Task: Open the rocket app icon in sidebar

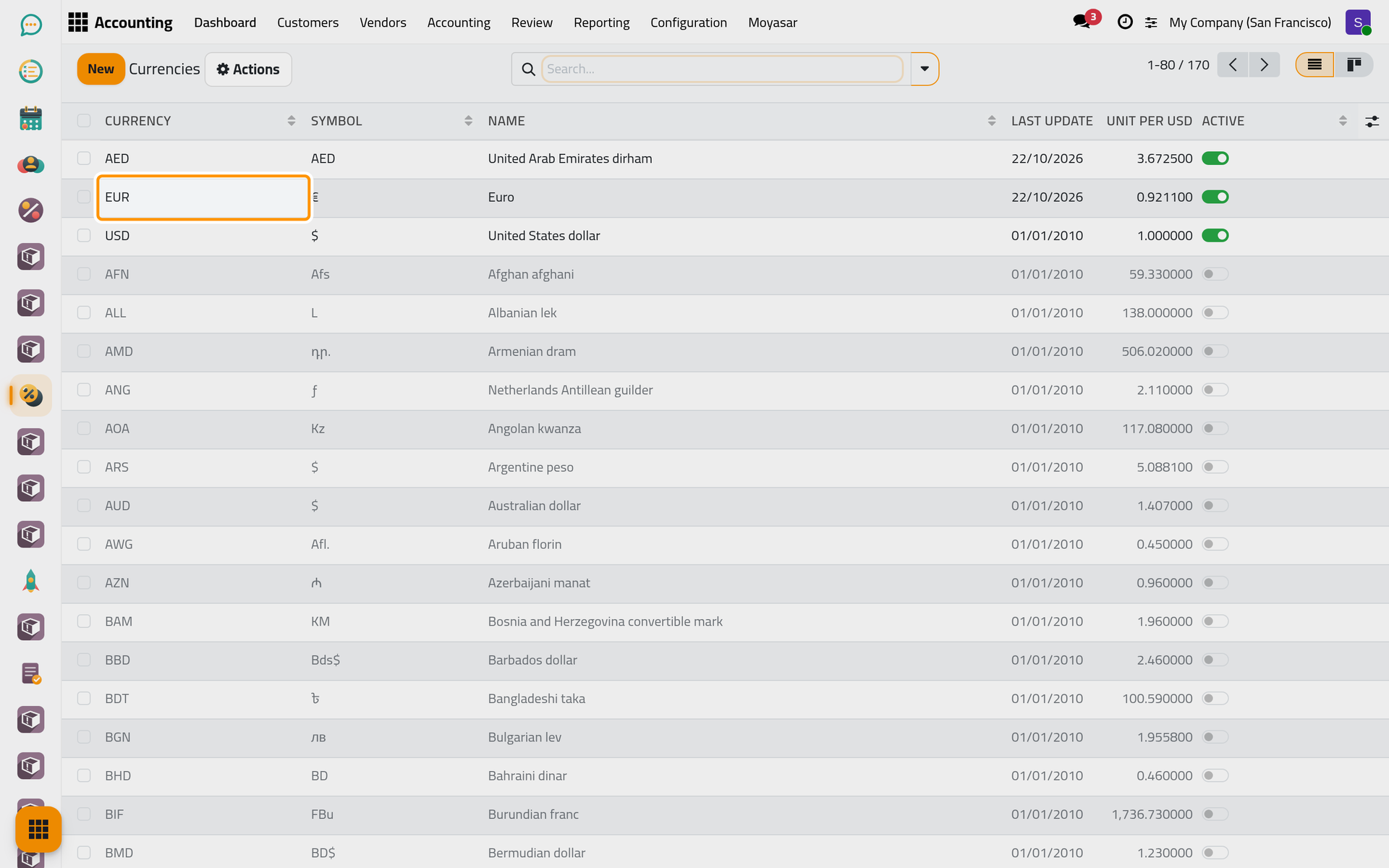Action: (x=30, y=581)
